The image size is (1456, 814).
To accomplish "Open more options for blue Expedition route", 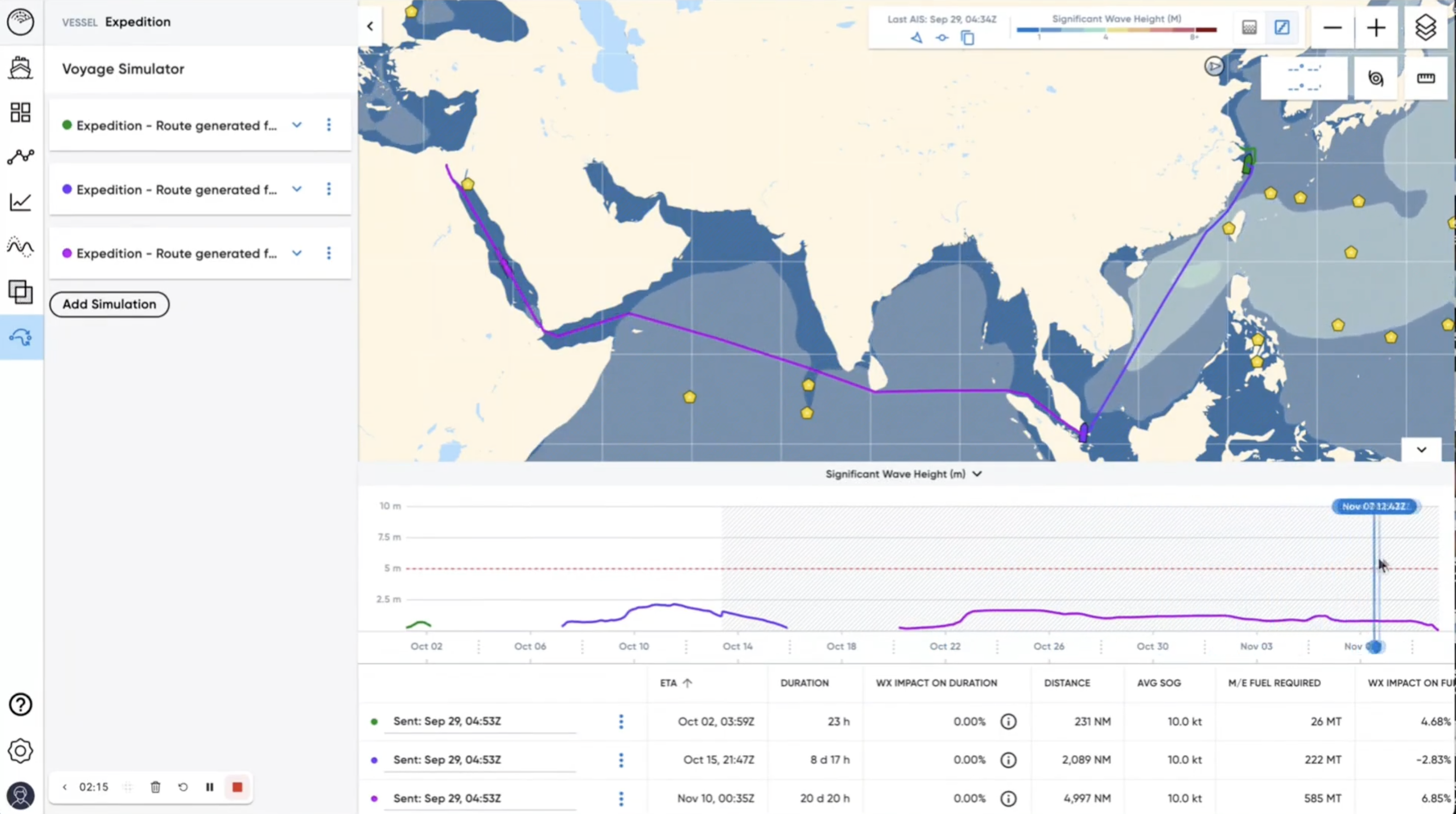I will click(329, 189).
